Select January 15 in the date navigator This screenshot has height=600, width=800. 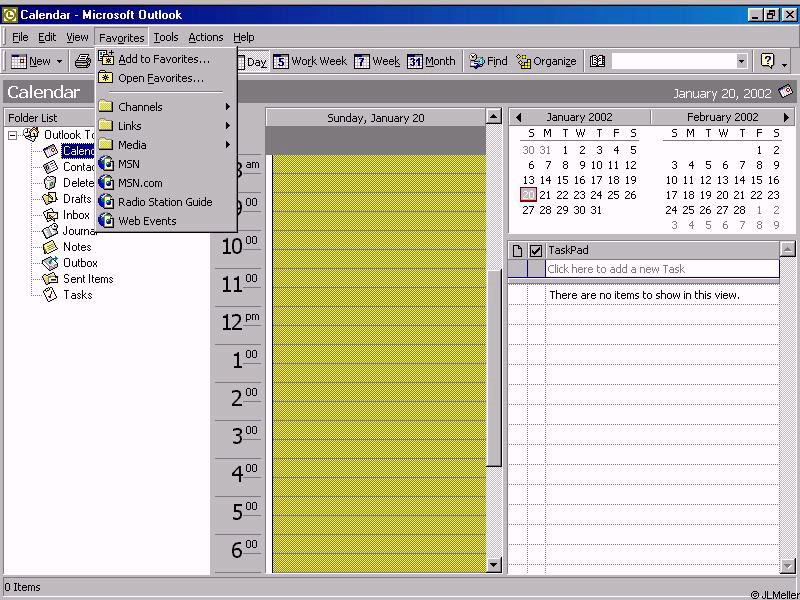(x=563, y=180)
